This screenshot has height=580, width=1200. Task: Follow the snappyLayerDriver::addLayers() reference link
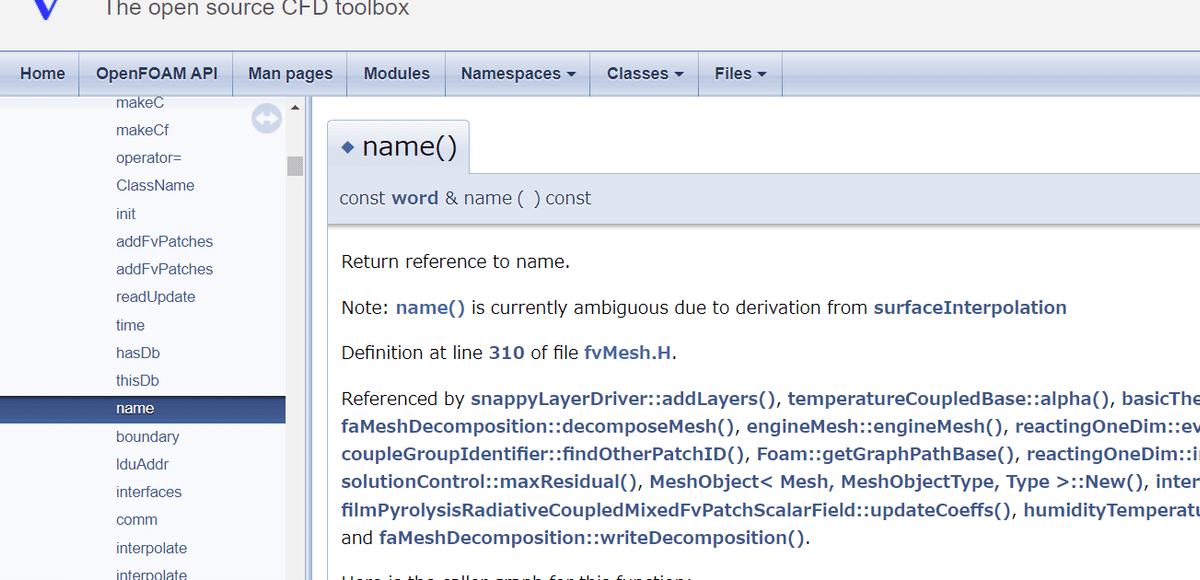623,399
